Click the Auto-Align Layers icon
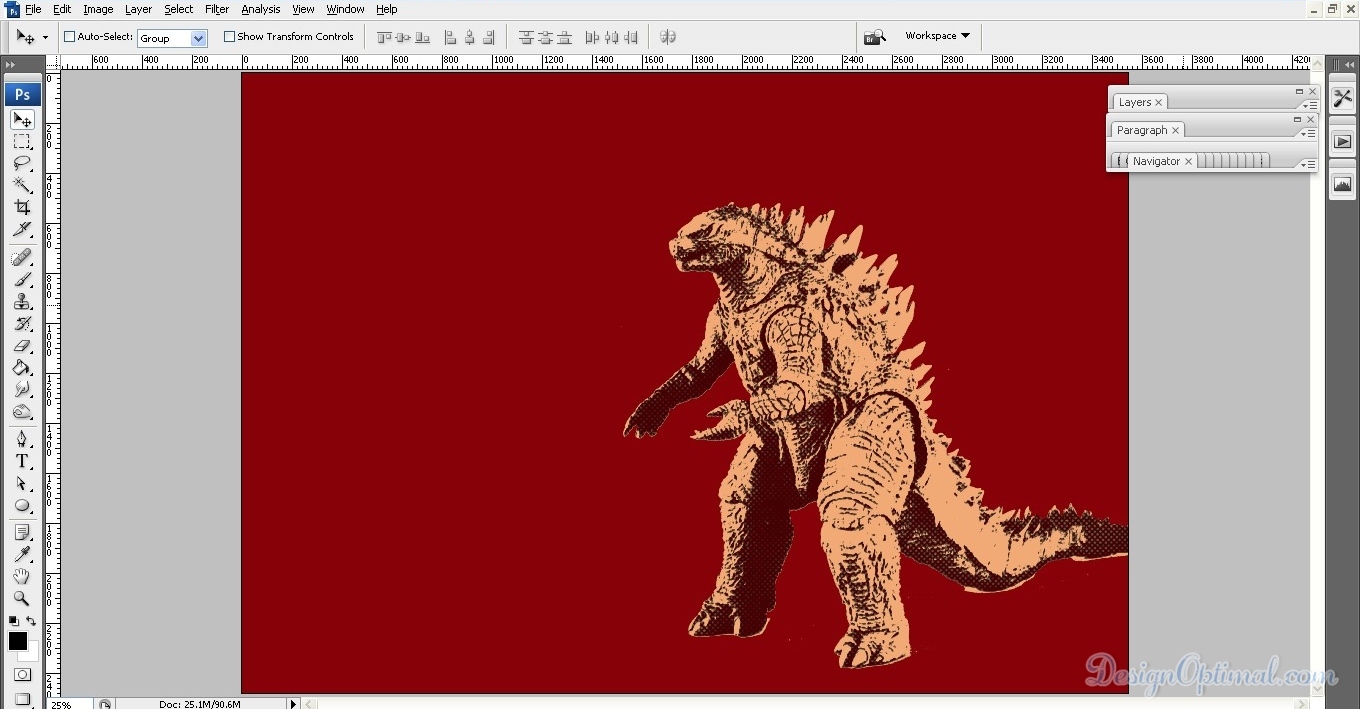The image size is (1360, 709). tap(668, 37)
